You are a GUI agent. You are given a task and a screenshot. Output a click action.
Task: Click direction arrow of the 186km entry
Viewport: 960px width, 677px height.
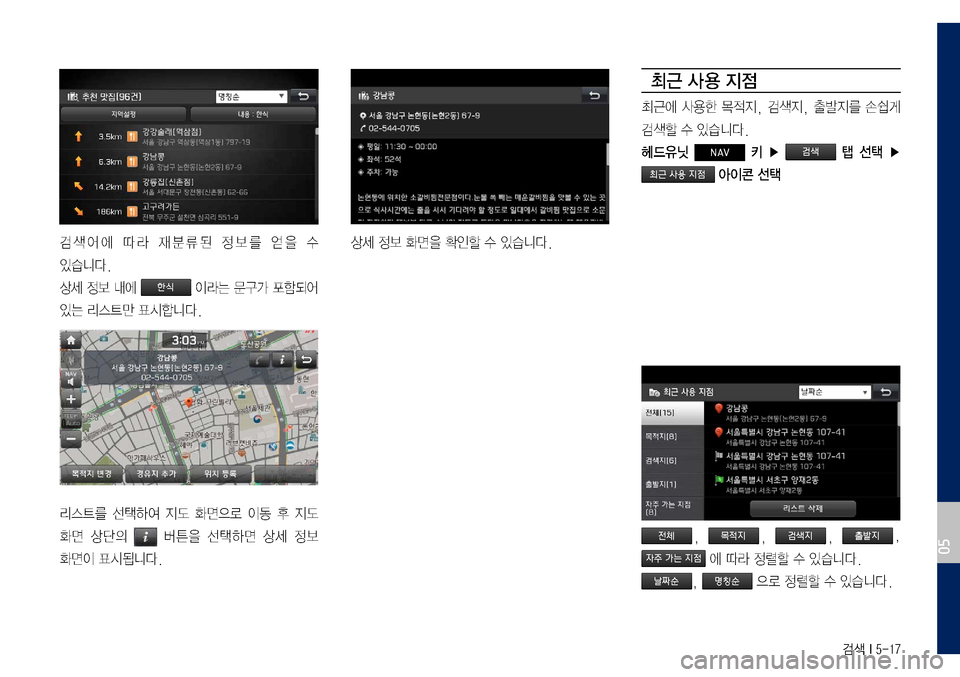click(78, 211)
